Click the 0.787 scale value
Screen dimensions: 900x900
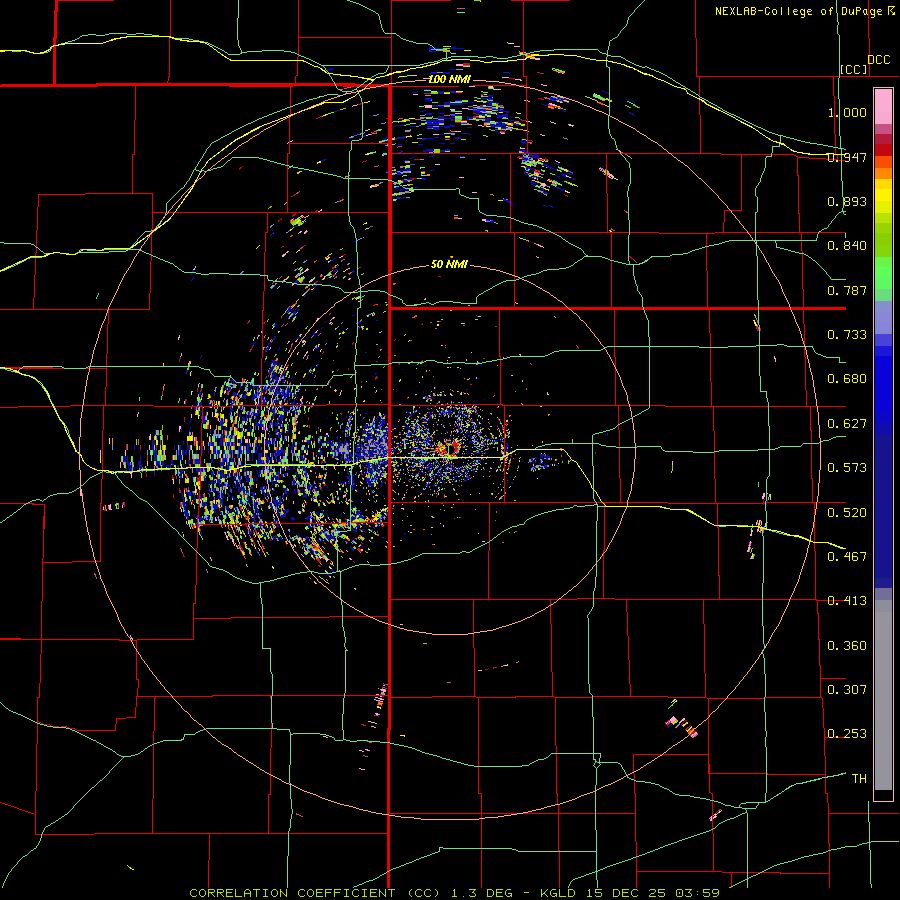[847, 290]
